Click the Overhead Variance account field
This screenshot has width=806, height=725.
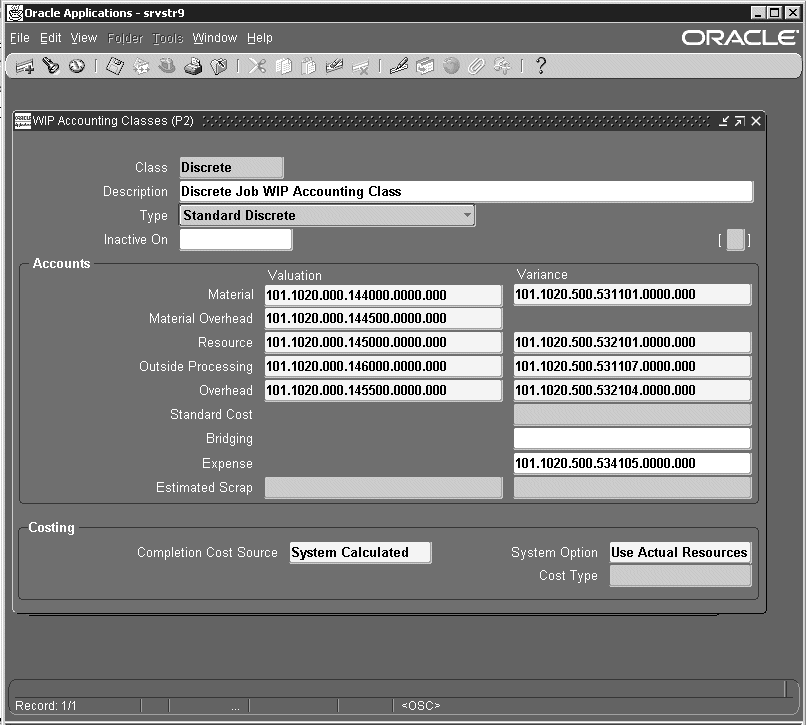point(632,390)
